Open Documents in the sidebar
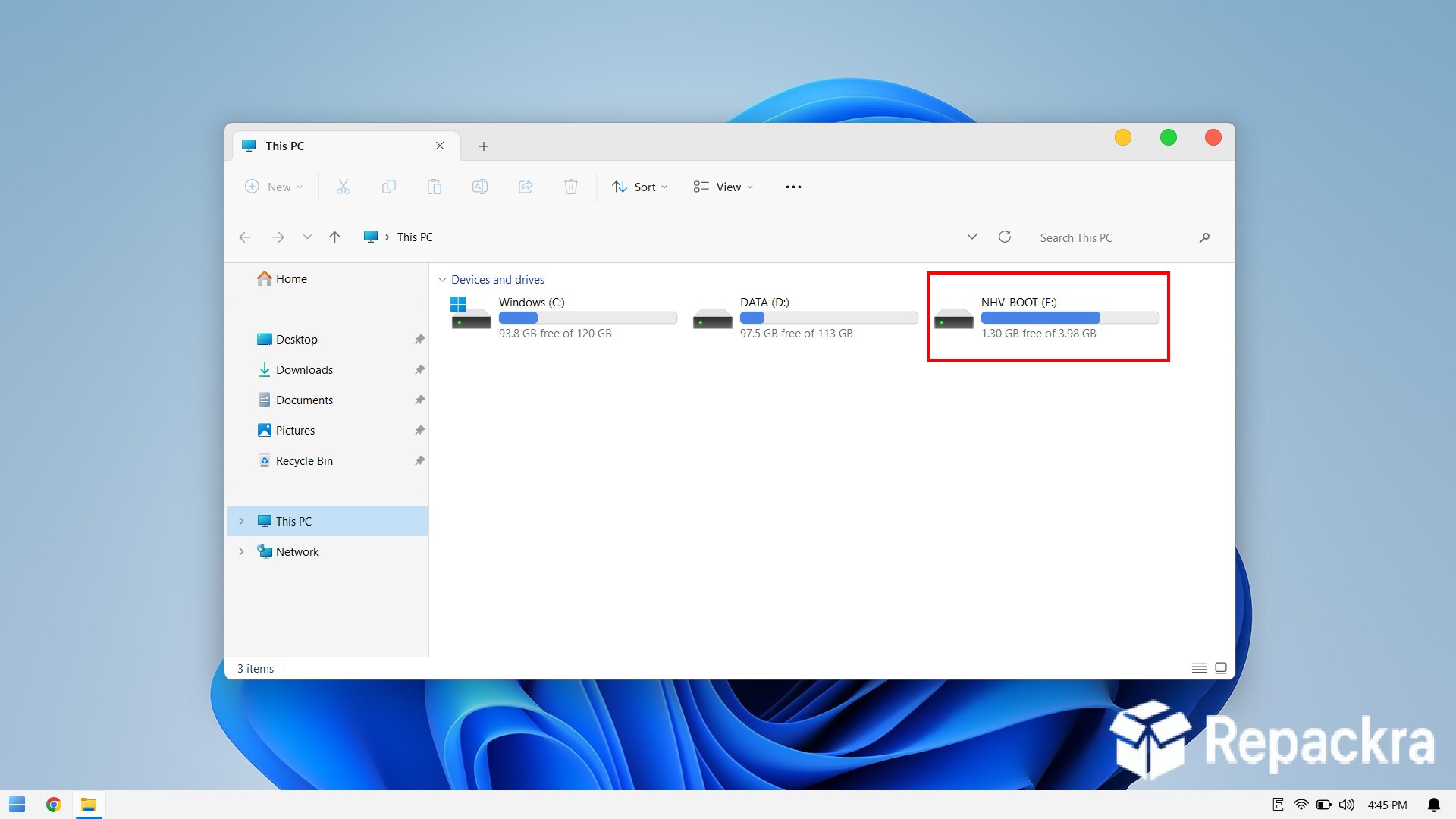The image size is (1456, 819). [x=327, y=400]
